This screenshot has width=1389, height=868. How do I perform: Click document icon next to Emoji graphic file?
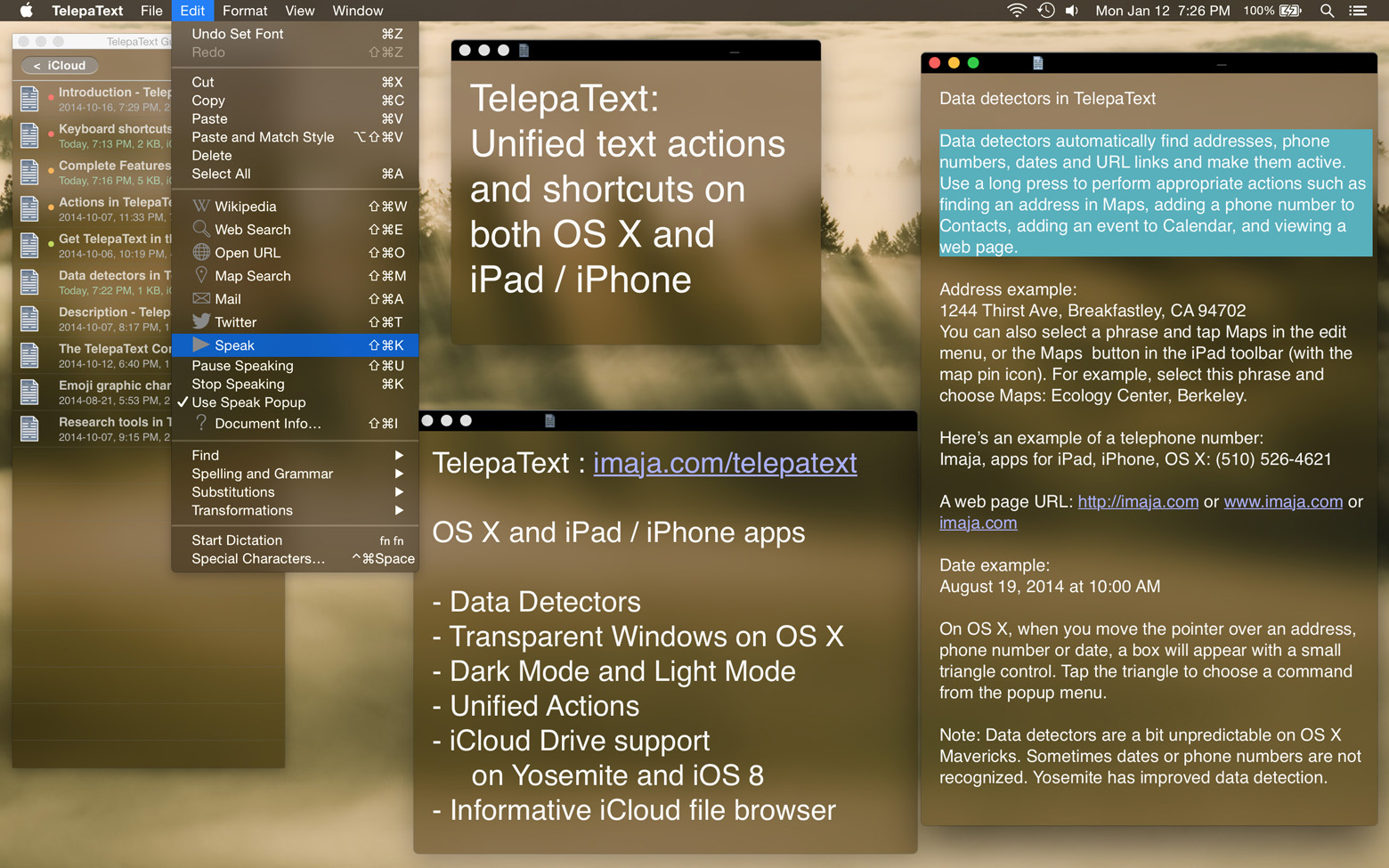[29, 392]
